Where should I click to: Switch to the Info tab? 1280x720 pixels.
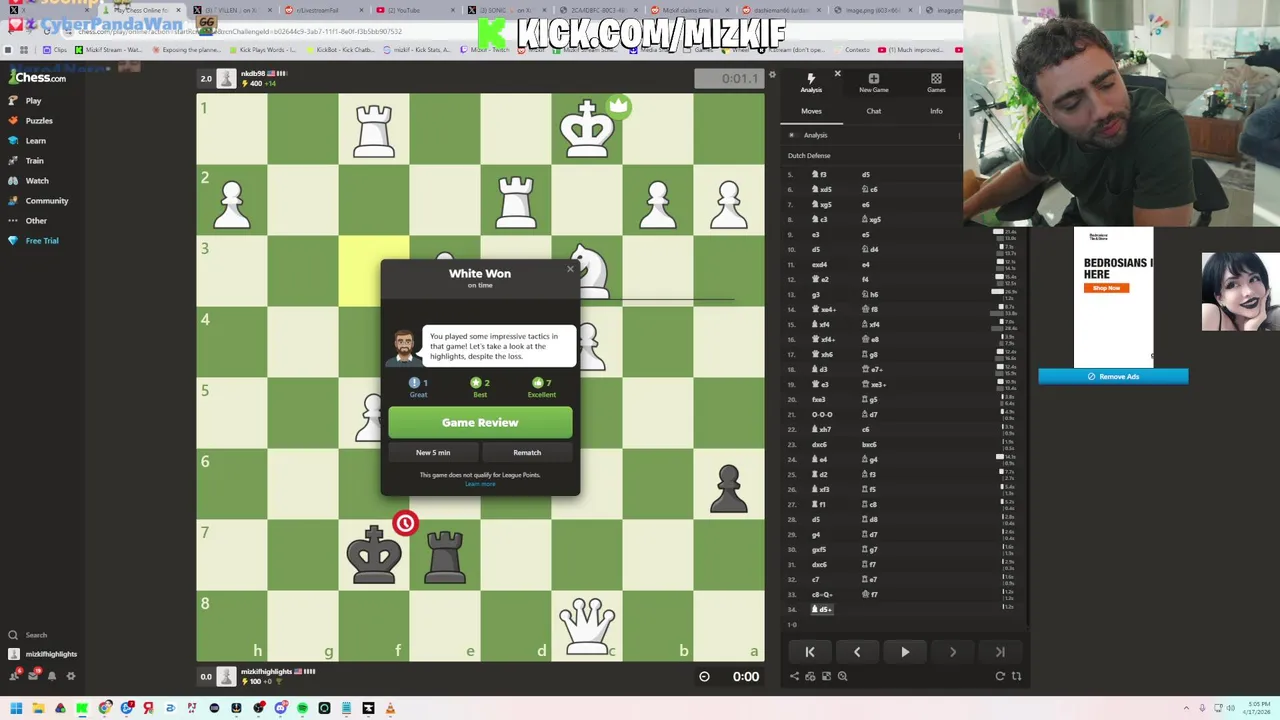pyautogui.click(x=936, y=111)
